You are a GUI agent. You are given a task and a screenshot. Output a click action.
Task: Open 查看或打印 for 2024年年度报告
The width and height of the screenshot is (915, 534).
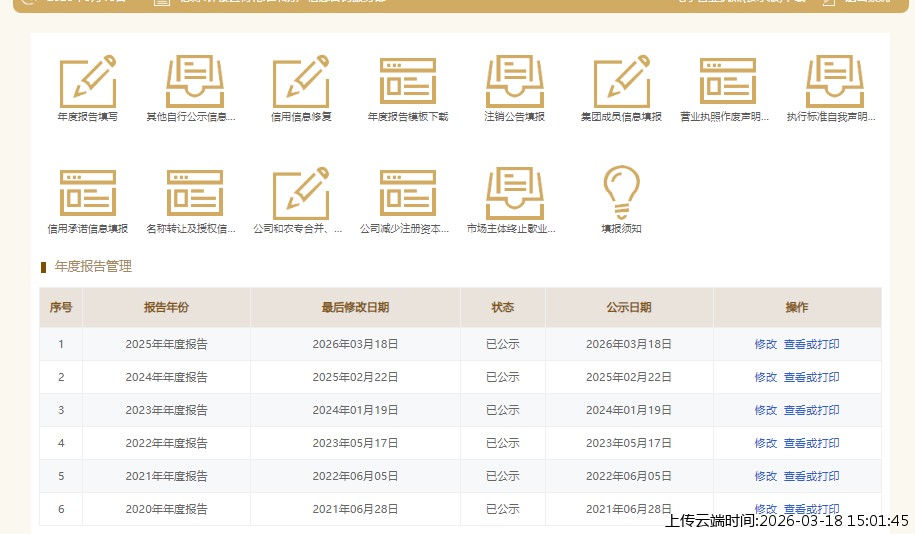pyautogui.click(x=811, y=377)
